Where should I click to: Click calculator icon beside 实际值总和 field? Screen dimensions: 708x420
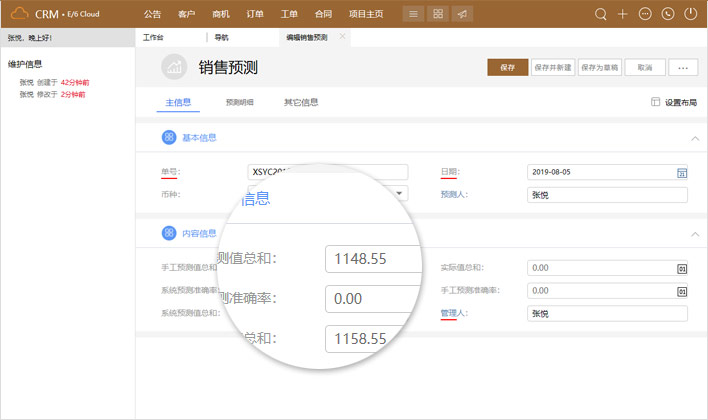tap(682, 268)
